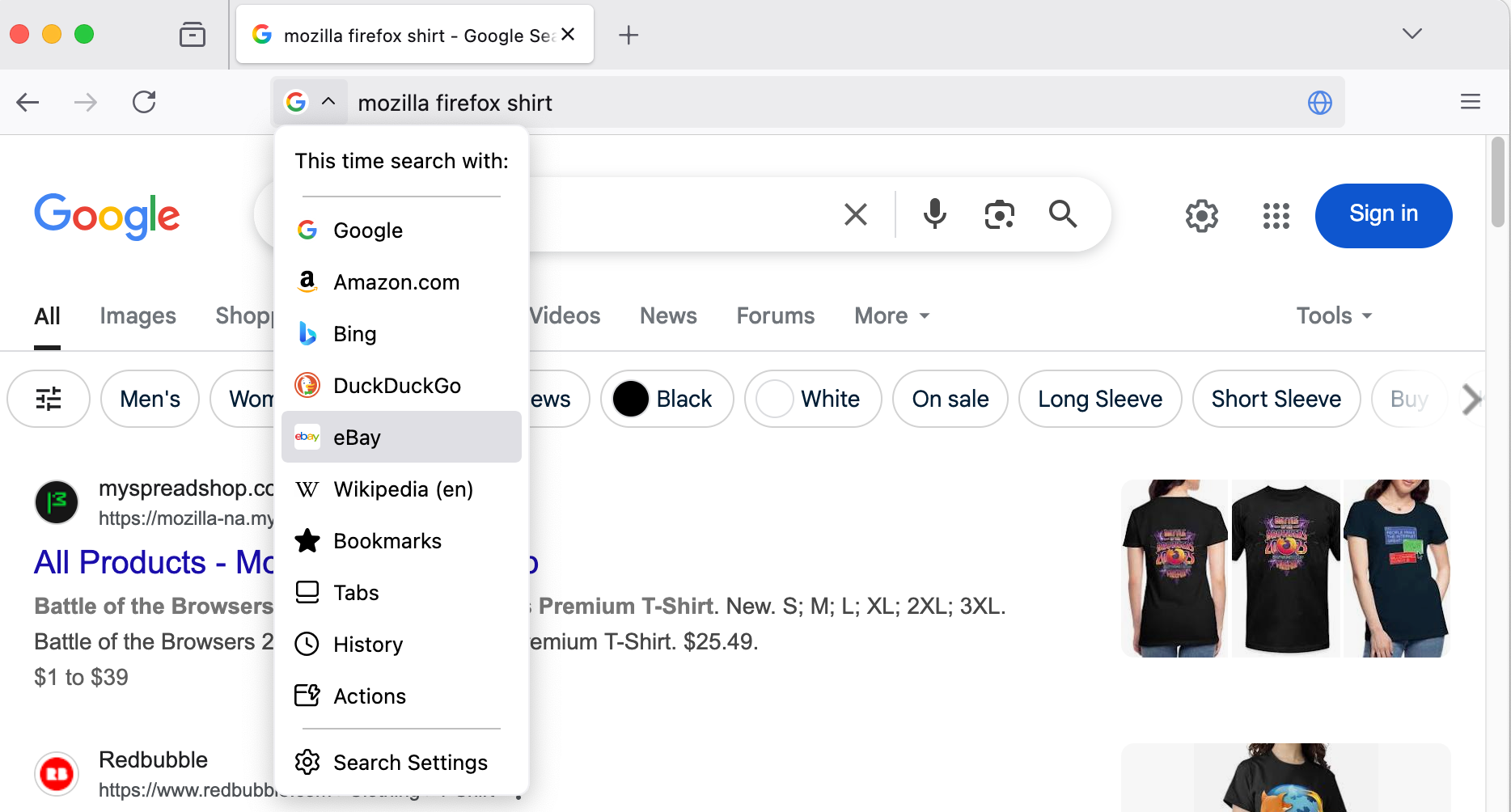Toggle the Long Sleeve filter chip
This screenshot has height=812, width=1511.
(x=1099, y=399)
